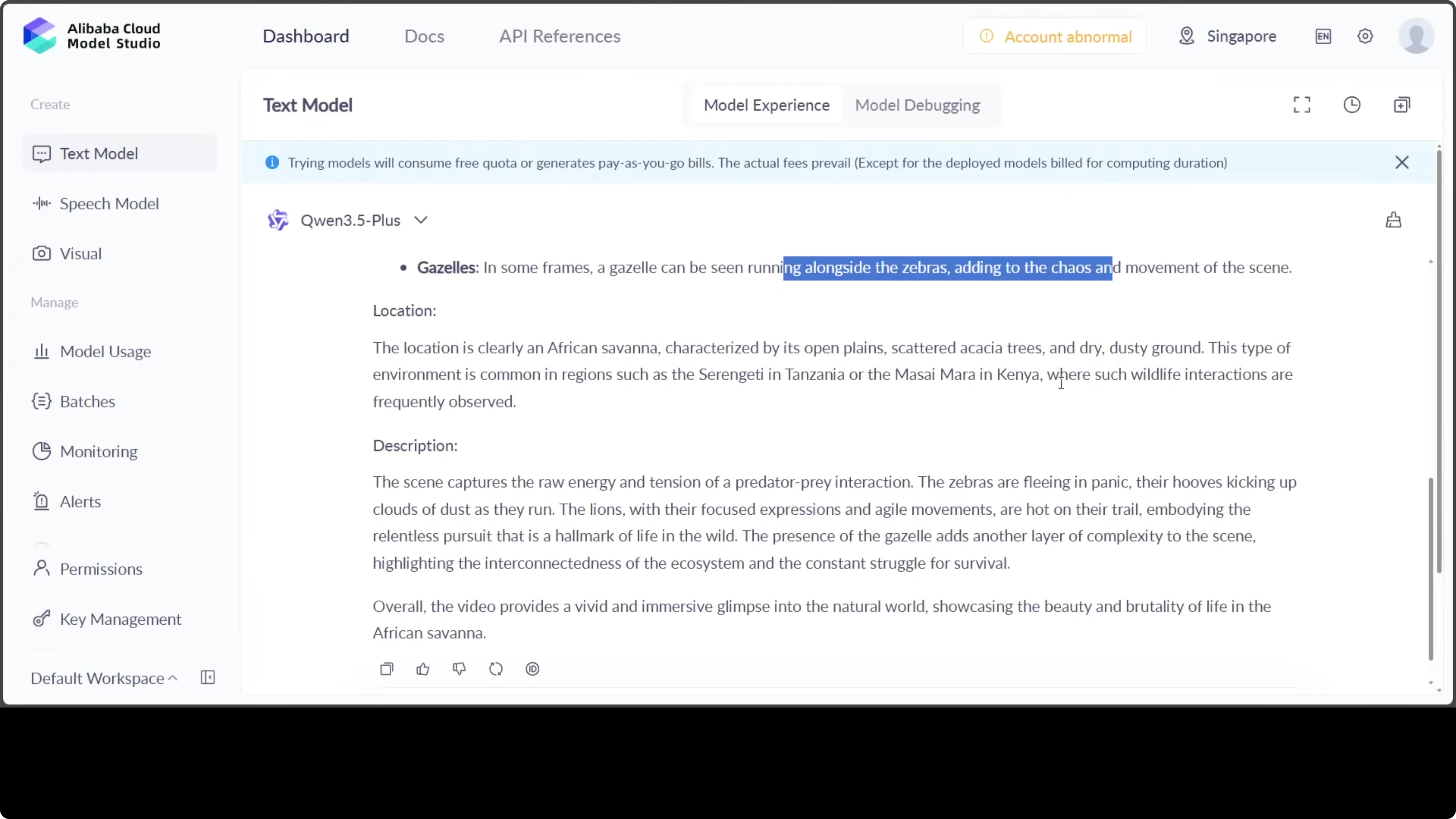Click the regenerate response icon
This screenshot has height=819, width=1456.
tap(496, 669)
